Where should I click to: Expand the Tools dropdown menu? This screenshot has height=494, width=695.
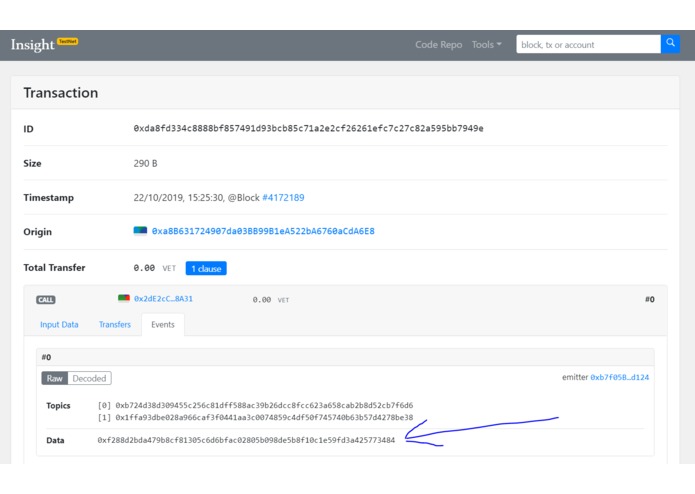pos(486,45)
